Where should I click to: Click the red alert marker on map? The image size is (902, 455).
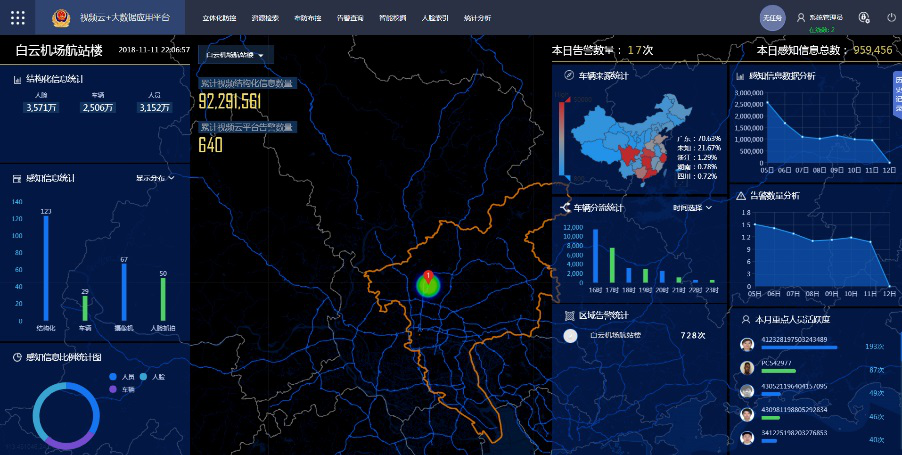point(428,275)
